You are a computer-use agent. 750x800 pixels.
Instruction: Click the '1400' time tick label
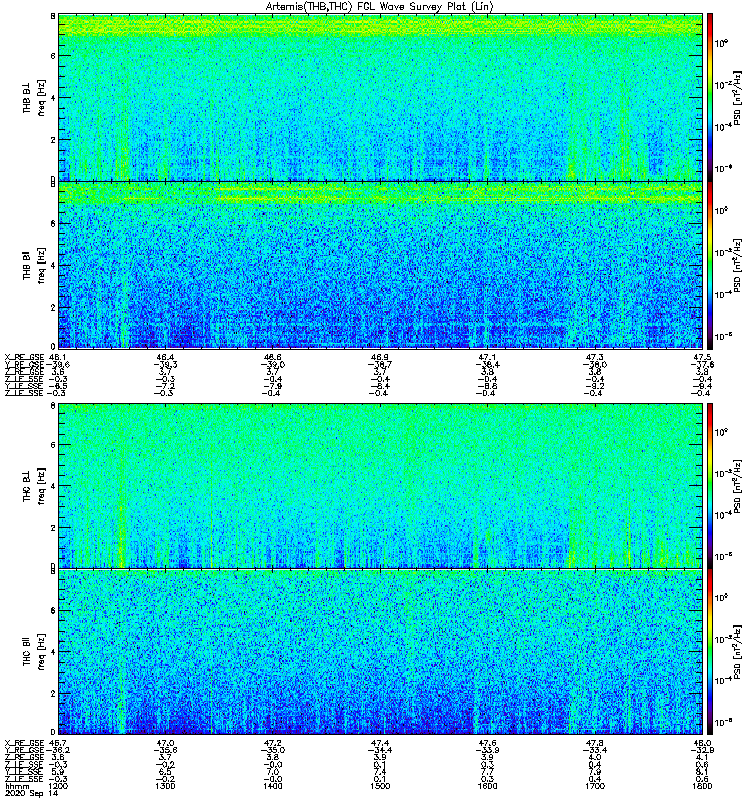click(272, 786)
